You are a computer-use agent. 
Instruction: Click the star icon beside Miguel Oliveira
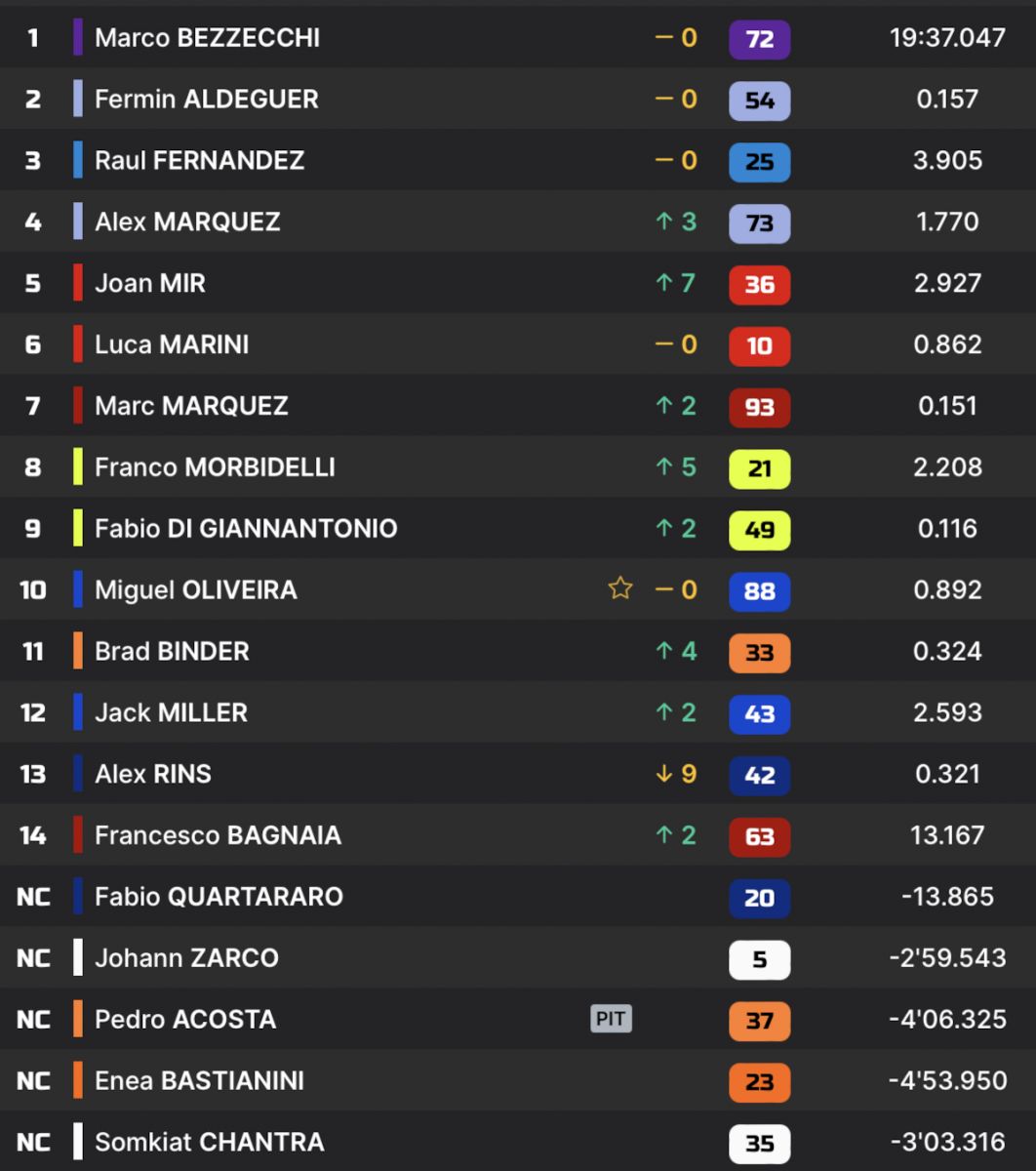point(620,588)
